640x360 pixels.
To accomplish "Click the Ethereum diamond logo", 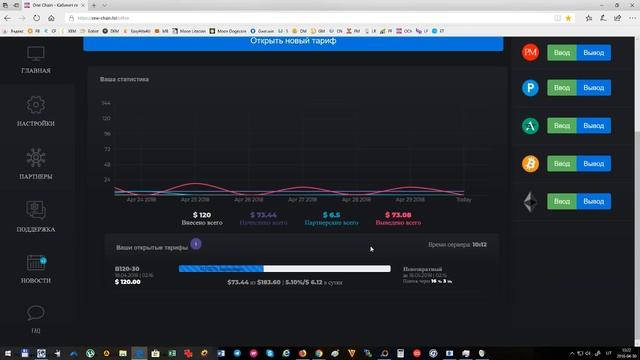I will (x=530, y=202).
